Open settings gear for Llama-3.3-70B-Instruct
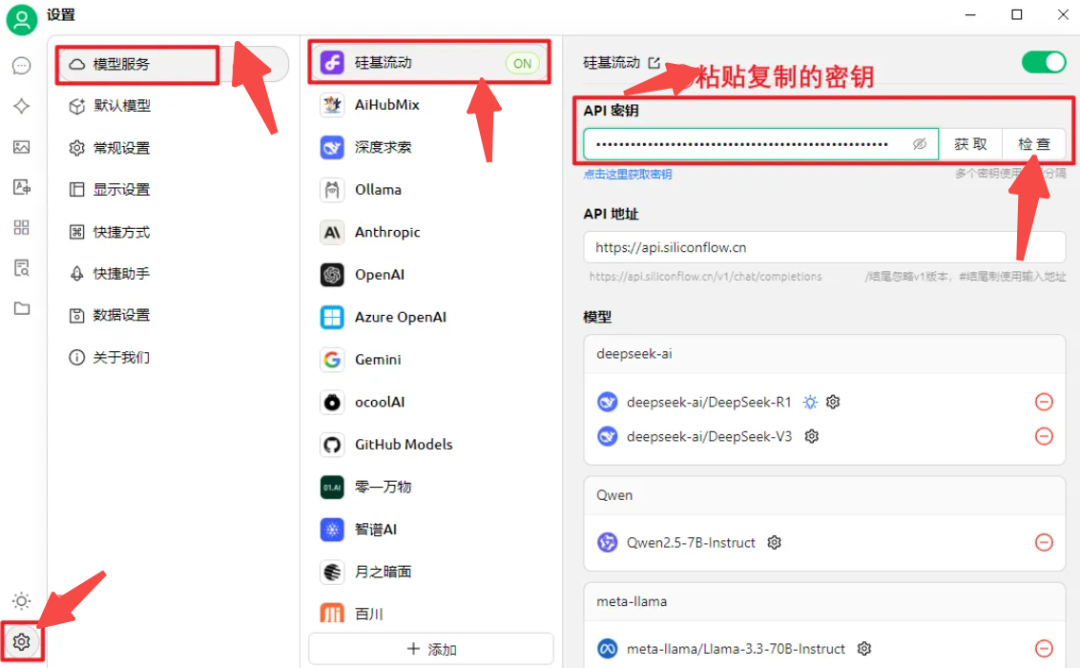Image resolution: width=1080 pixels, height=668 pixels. pyautogui.click(x=864, y=648)
